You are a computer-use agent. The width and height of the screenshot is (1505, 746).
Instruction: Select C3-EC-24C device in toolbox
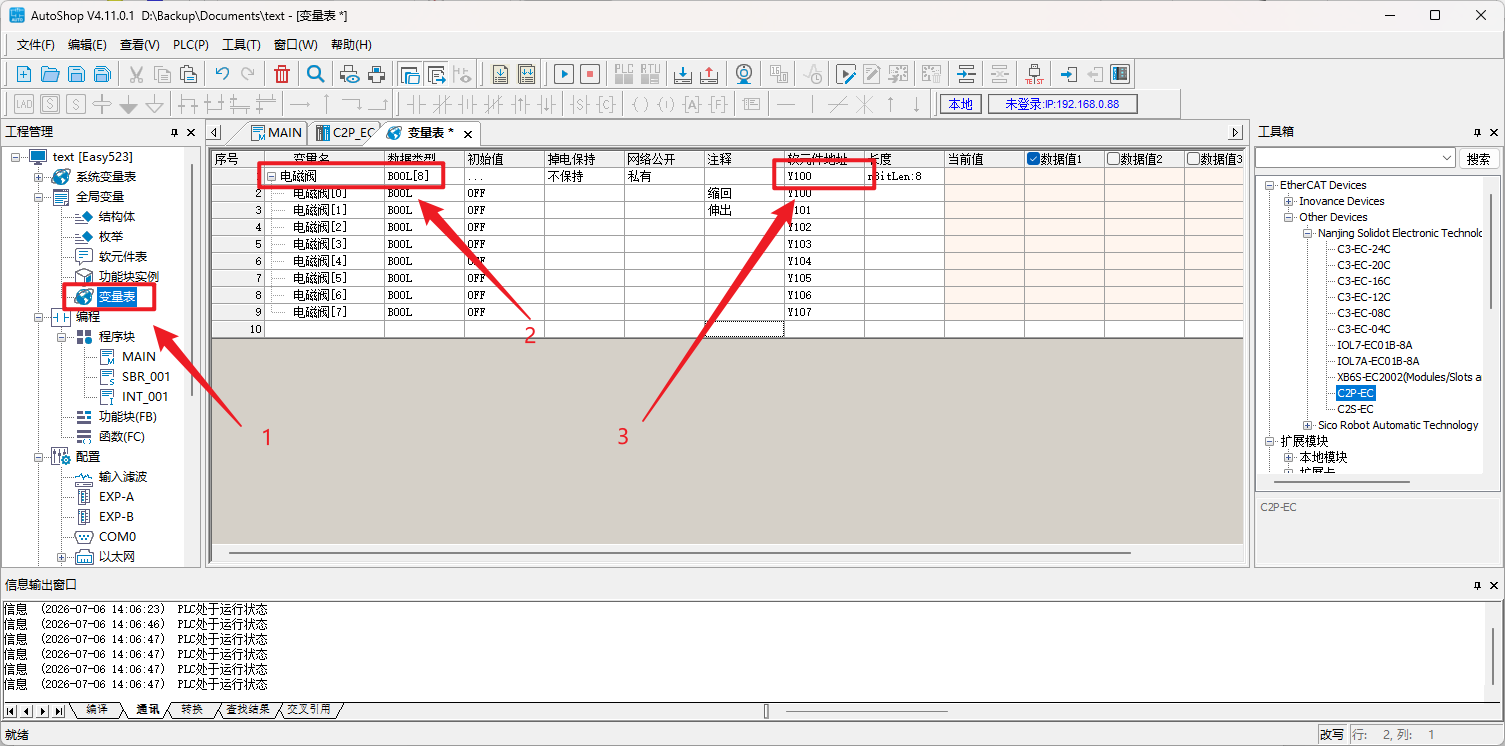1364,249
